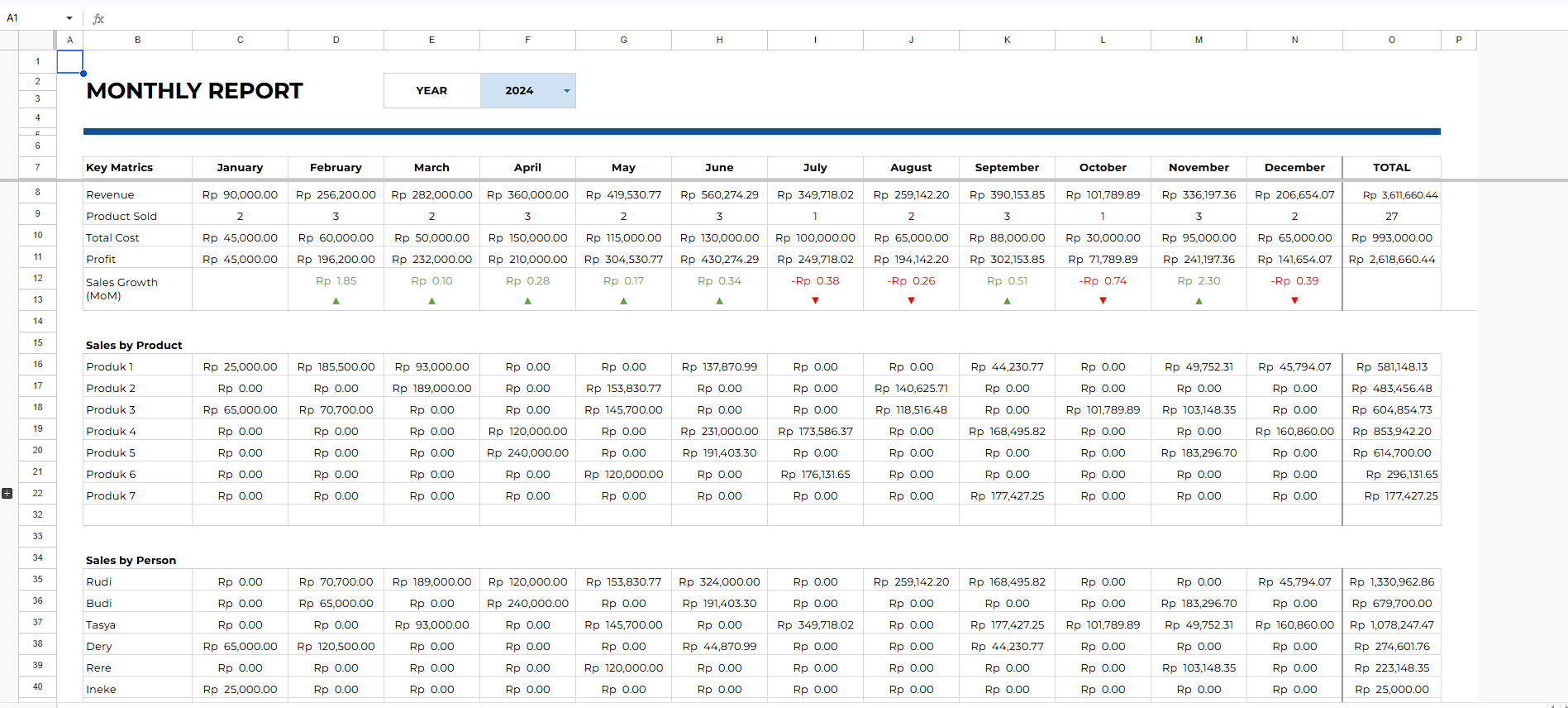Image resolution: width=1568 pixels, height=708 pixels.
Task: Expand the collapsed row group plus icon
Action: click(x=7, y=493)
